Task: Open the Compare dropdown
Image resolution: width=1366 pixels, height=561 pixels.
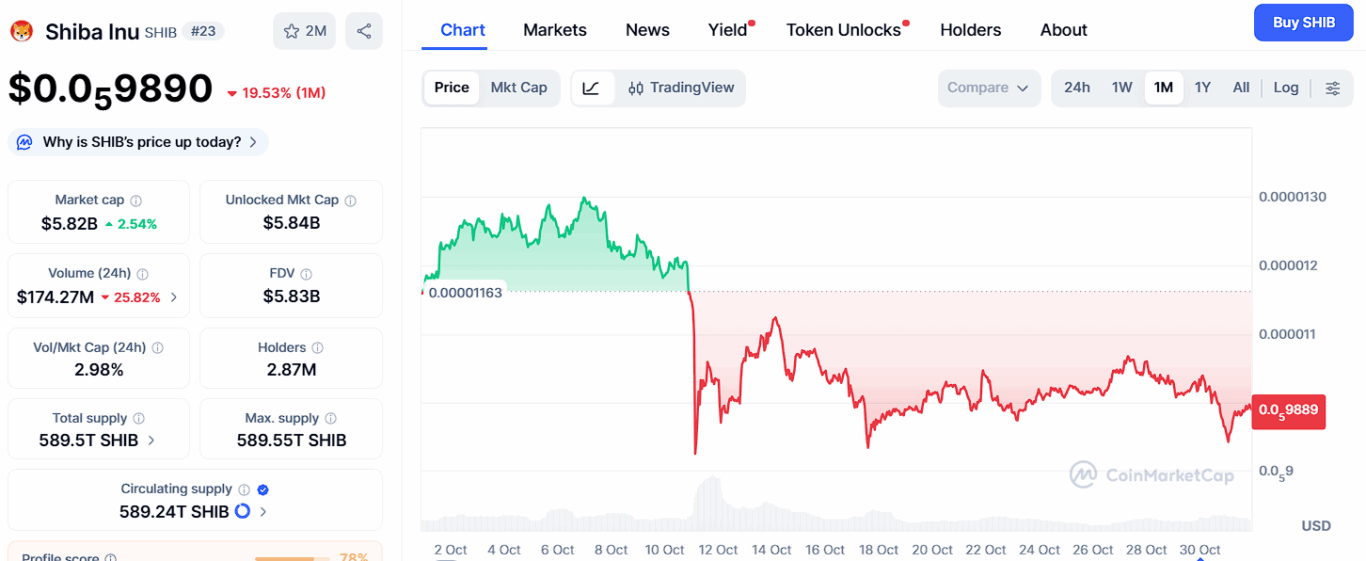Action: (988, 88)
